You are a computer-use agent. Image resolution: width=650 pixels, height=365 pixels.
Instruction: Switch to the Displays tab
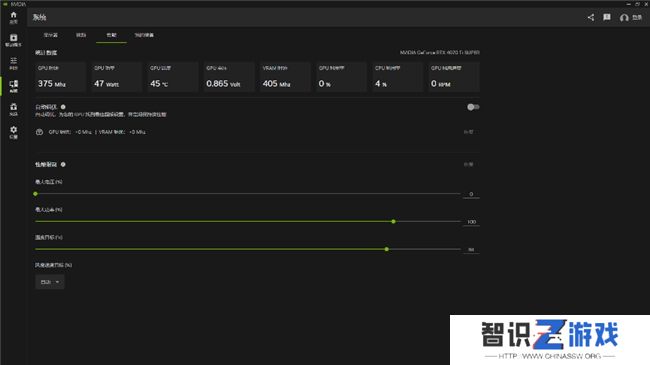pos(51,35)
